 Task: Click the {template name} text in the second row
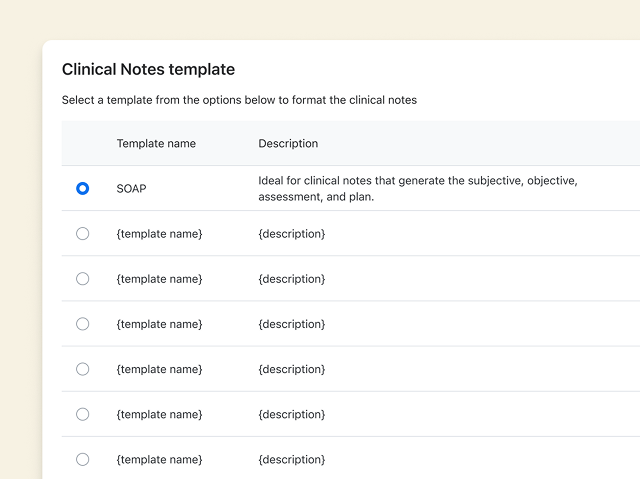pos(159,233)
